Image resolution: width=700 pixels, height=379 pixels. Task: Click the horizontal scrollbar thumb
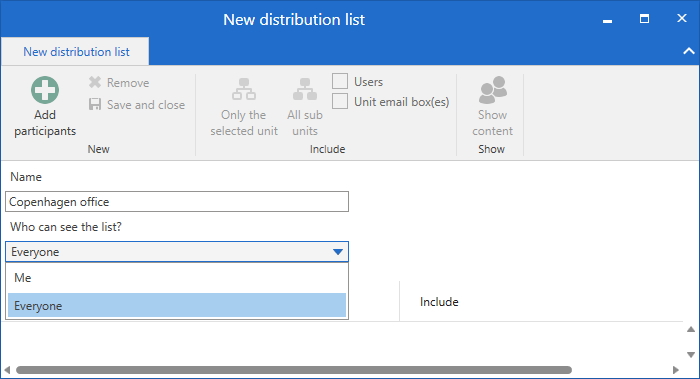[x=294, y=370]
